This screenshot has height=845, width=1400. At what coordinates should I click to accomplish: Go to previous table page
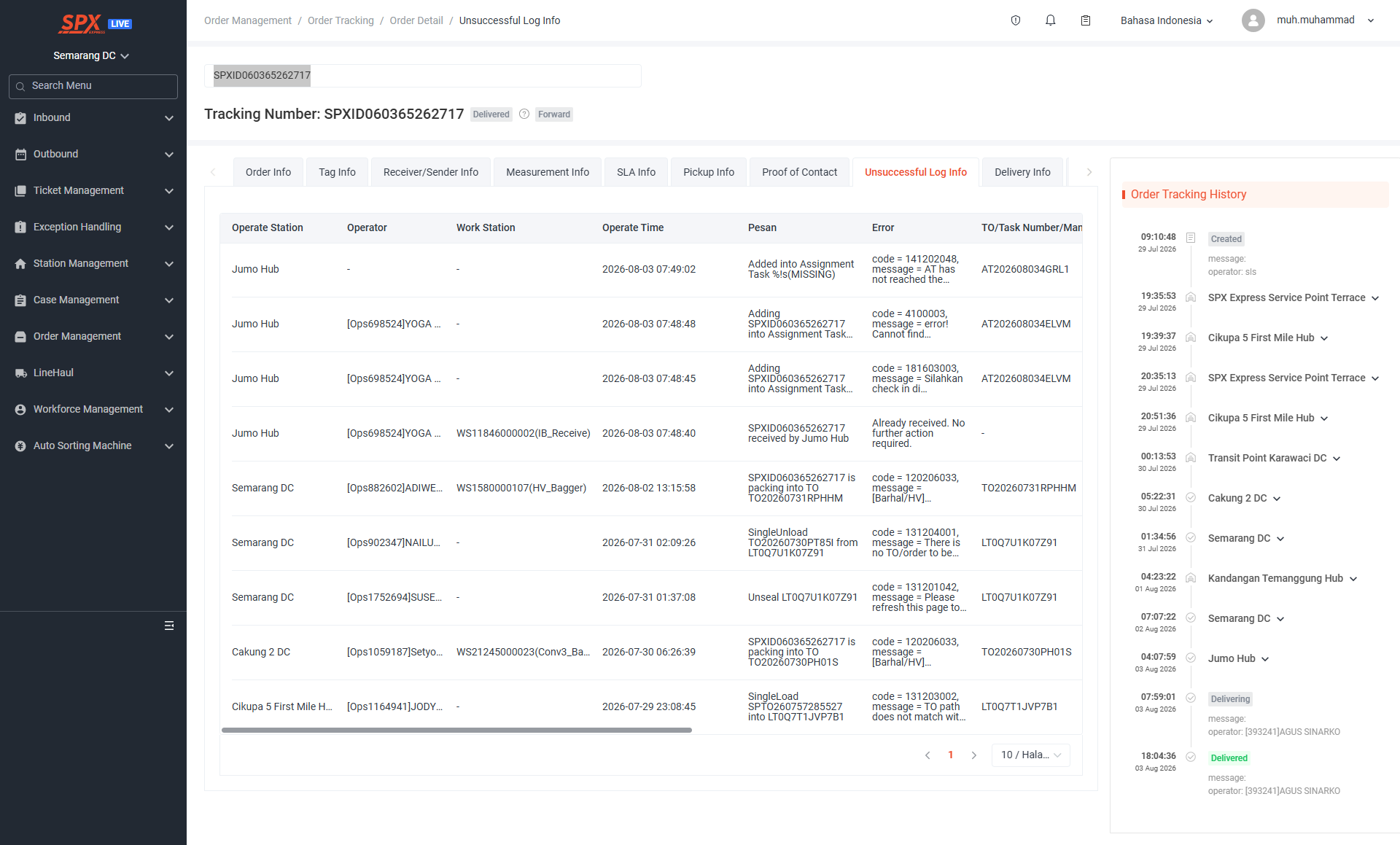point(927,755)
